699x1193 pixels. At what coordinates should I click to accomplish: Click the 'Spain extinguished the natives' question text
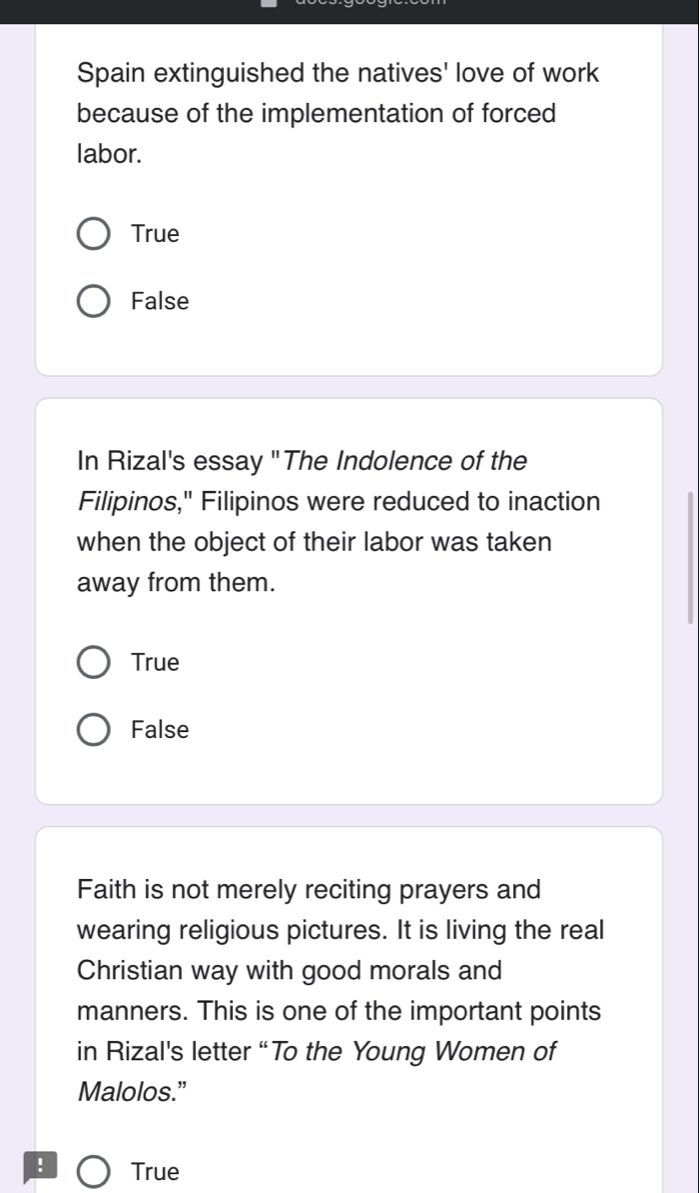[x=338, y=74]
